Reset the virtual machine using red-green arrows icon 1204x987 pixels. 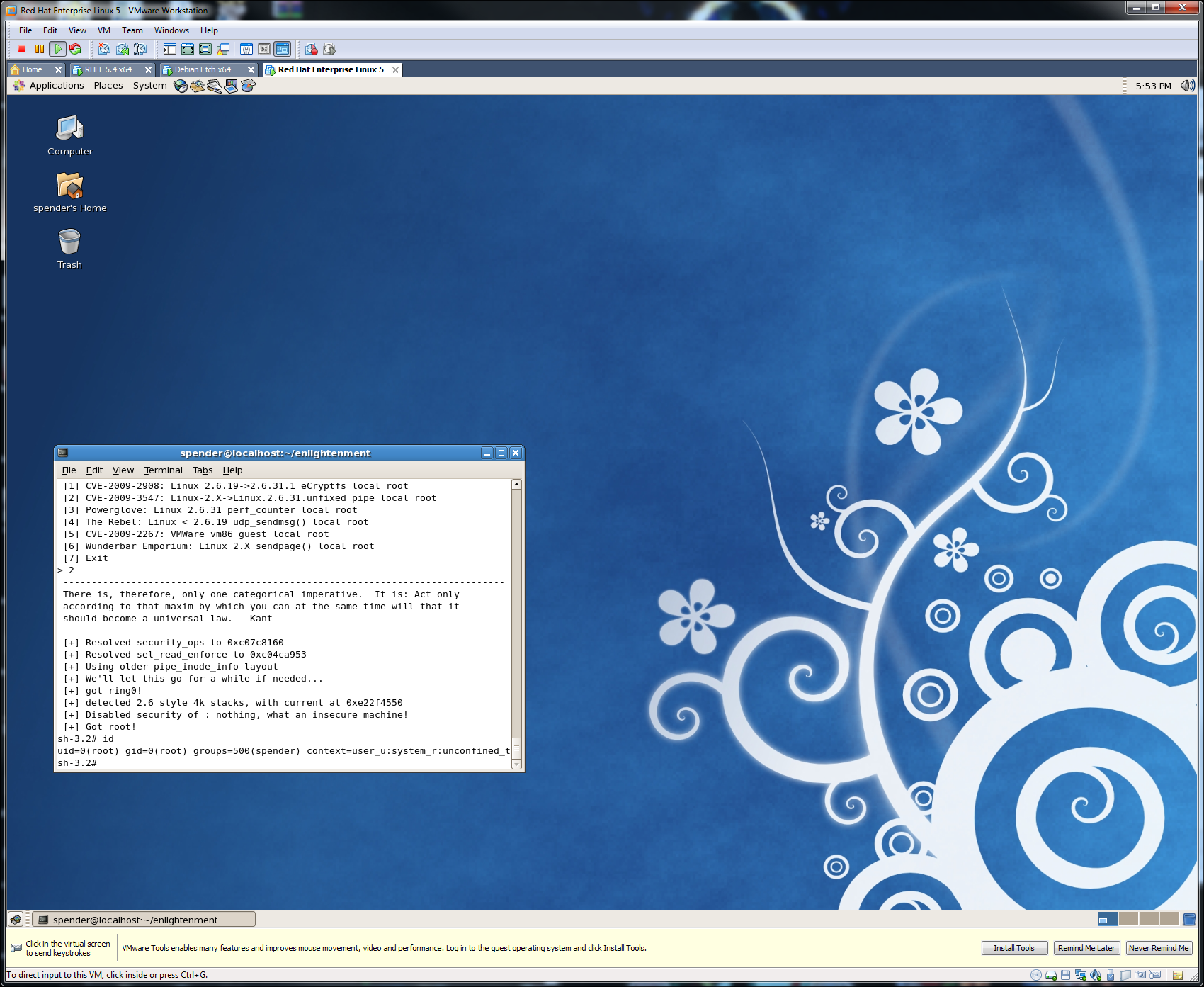pos(75,49)
